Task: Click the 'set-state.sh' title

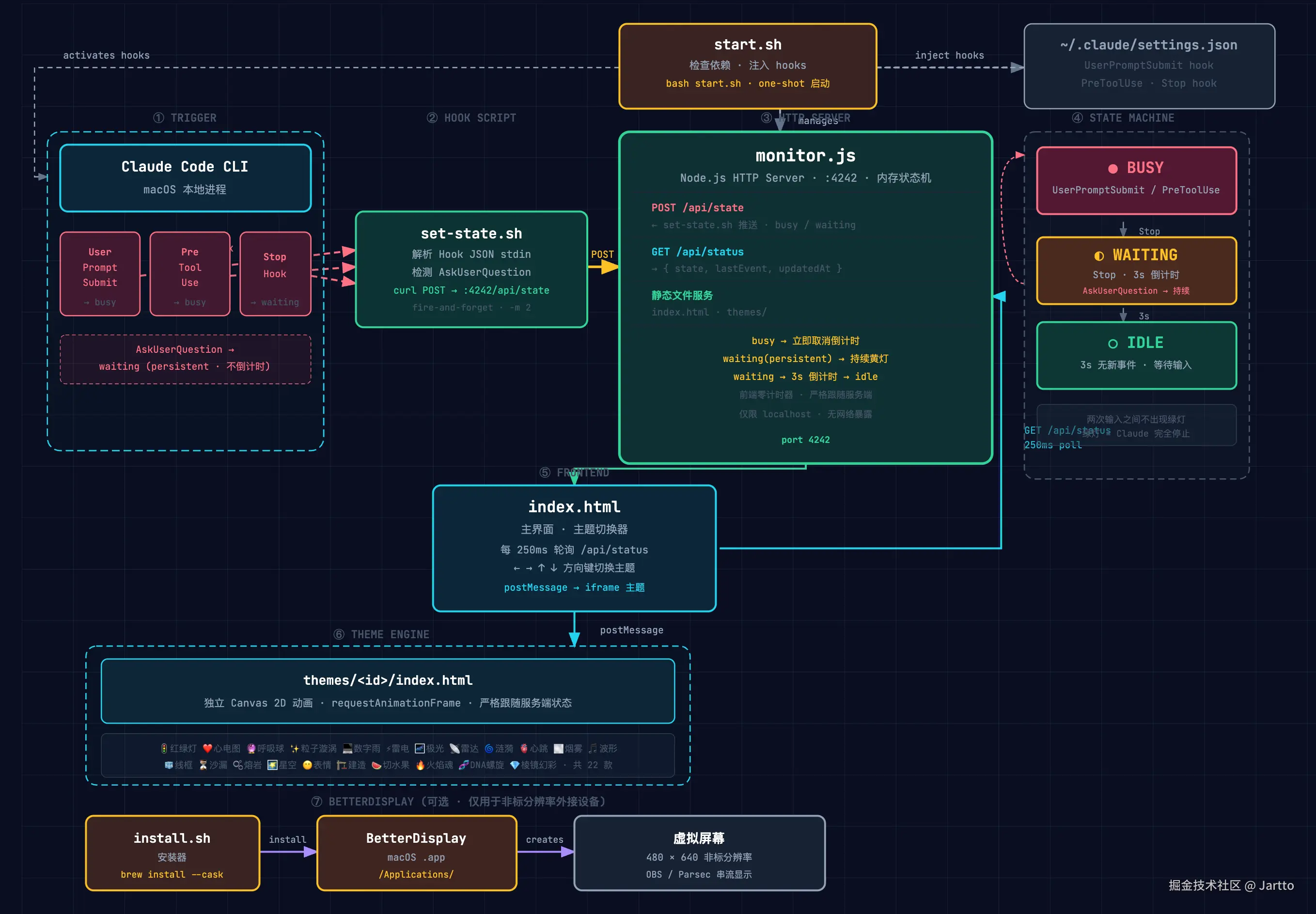Action: (x=471, y=234)
